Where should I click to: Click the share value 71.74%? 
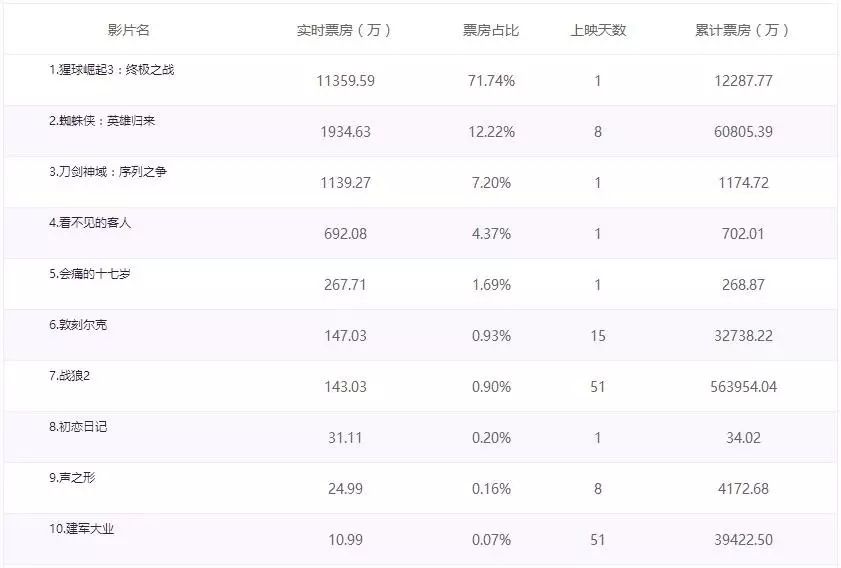pyautogui.click(x=491, y=81)
